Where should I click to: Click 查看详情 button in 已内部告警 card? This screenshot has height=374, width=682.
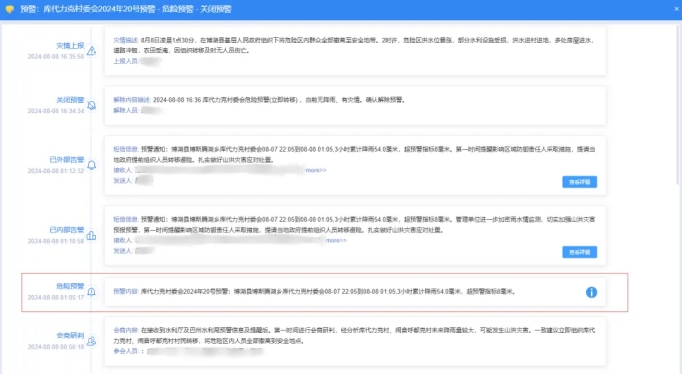579,252
